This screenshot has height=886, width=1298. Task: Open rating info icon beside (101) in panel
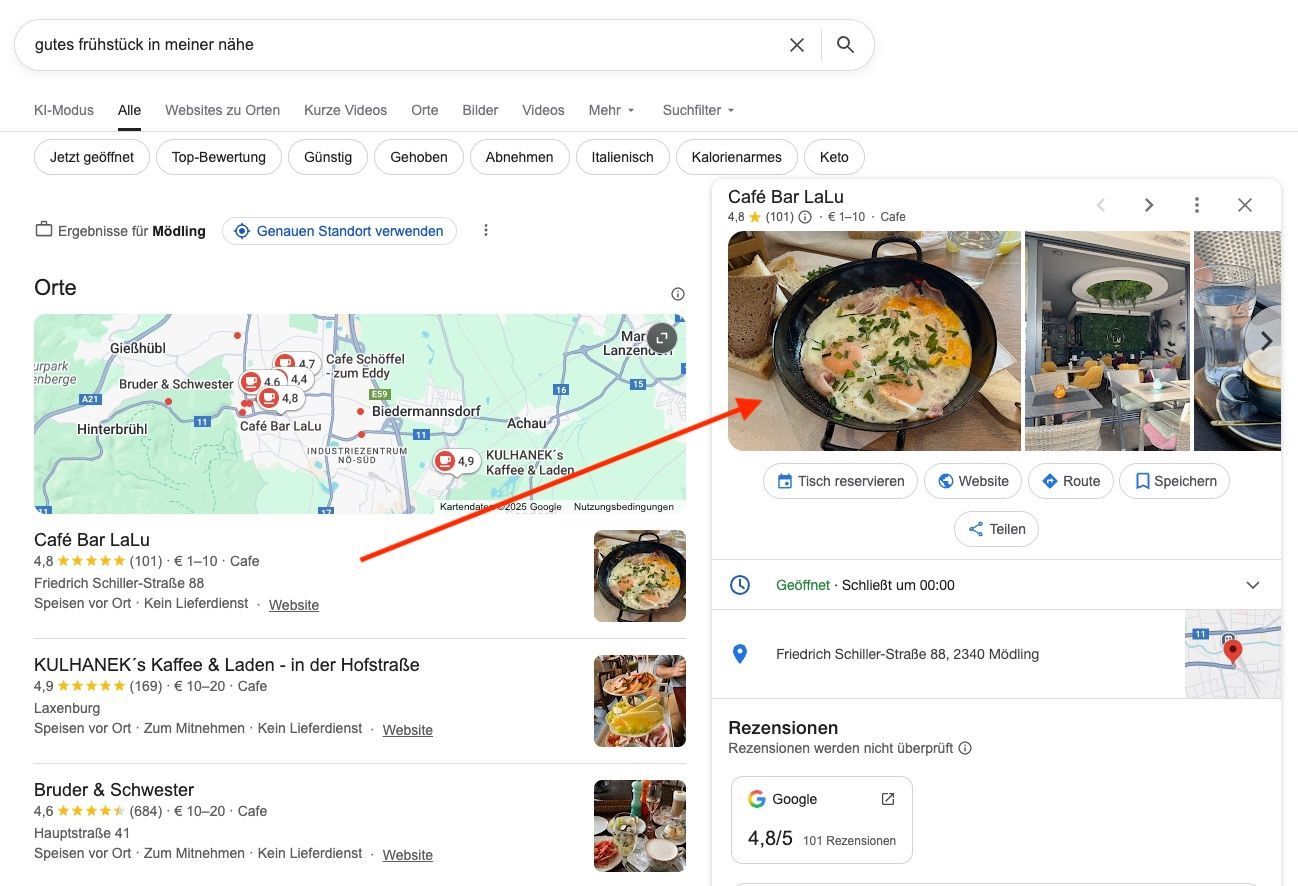coord(805,217)
